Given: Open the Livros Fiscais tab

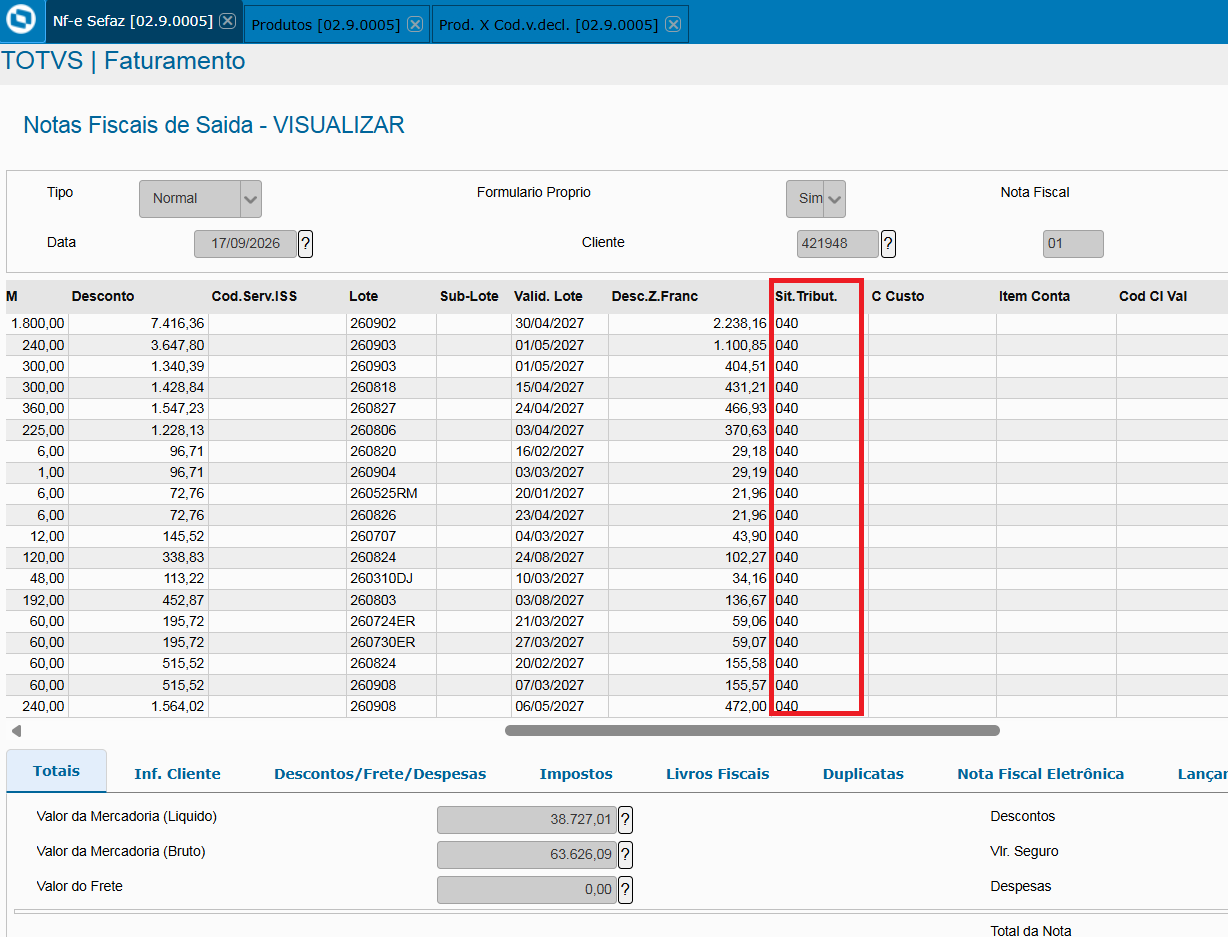Looking at the screenshot, I should [x=718, y=774].
